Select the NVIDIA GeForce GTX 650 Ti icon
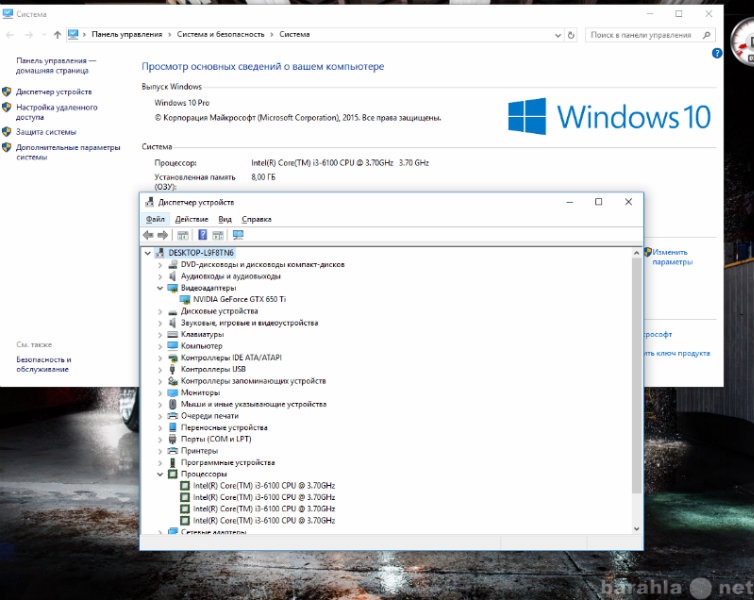754x600 pixels. click(185, 299)
